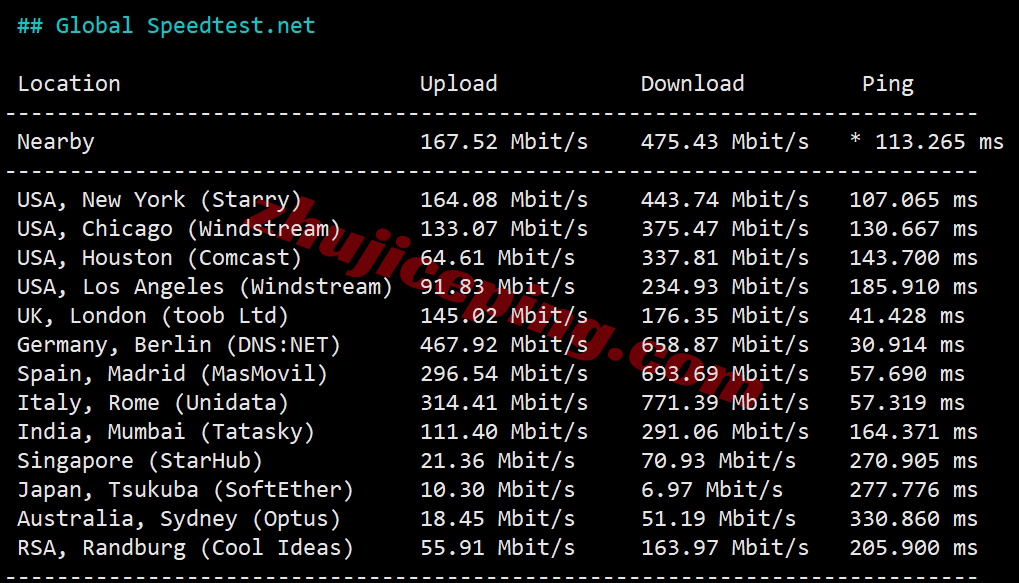Click Los Angeles ping 185.910 ms
1019x583 pixels.
(914, 287)
